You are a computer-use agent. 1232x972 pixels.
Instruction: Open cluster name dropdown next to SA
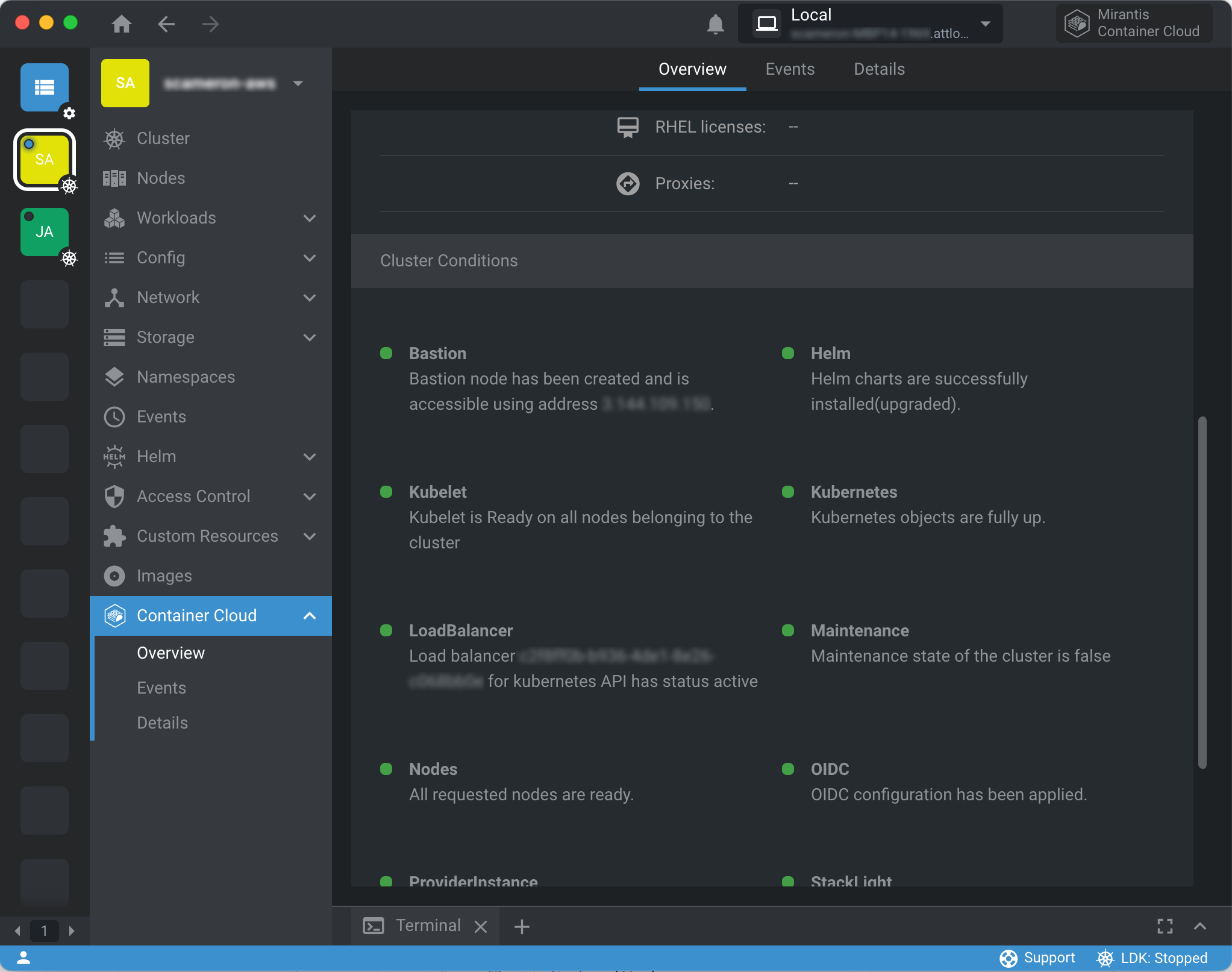pos(298,83)
